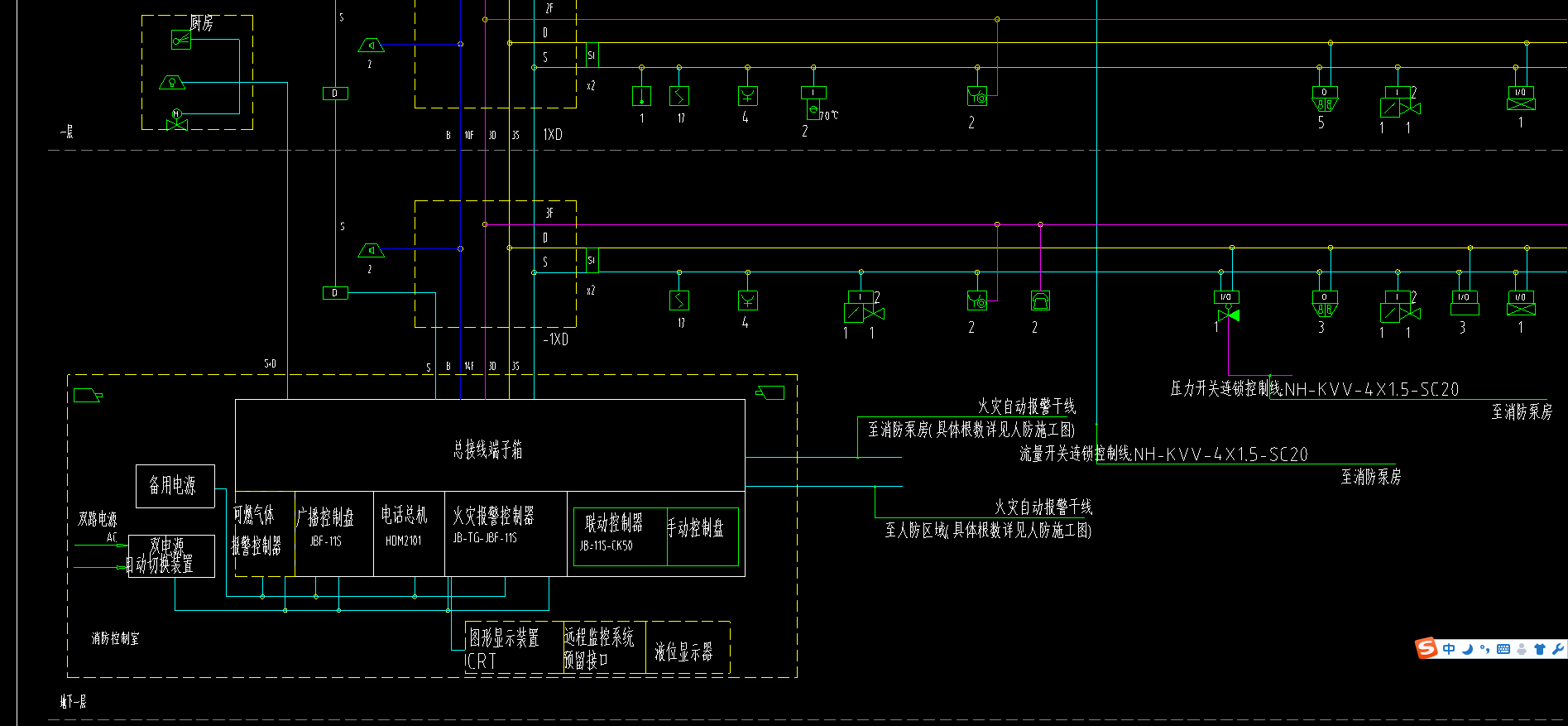Select the 双电源自动切换装置 block
This screenshot has width=1568, height=726.
[x=171, y=555]
